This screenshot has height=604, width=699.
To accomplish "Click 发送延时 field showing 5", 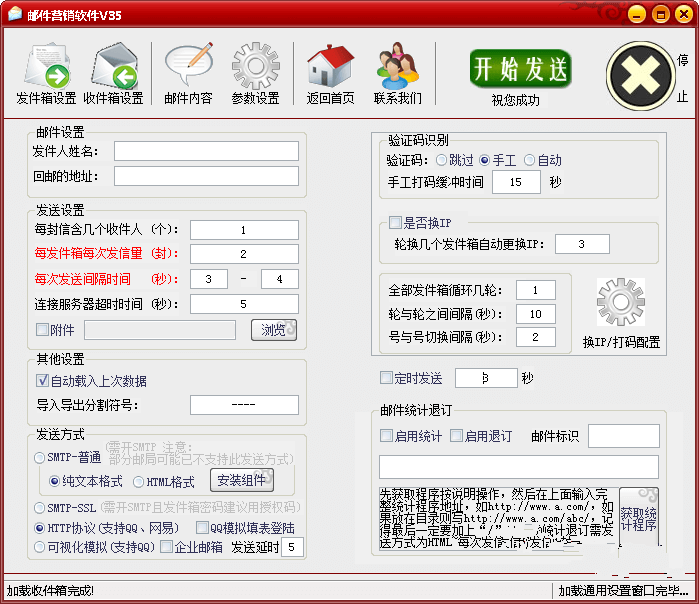I will (292, 547).
